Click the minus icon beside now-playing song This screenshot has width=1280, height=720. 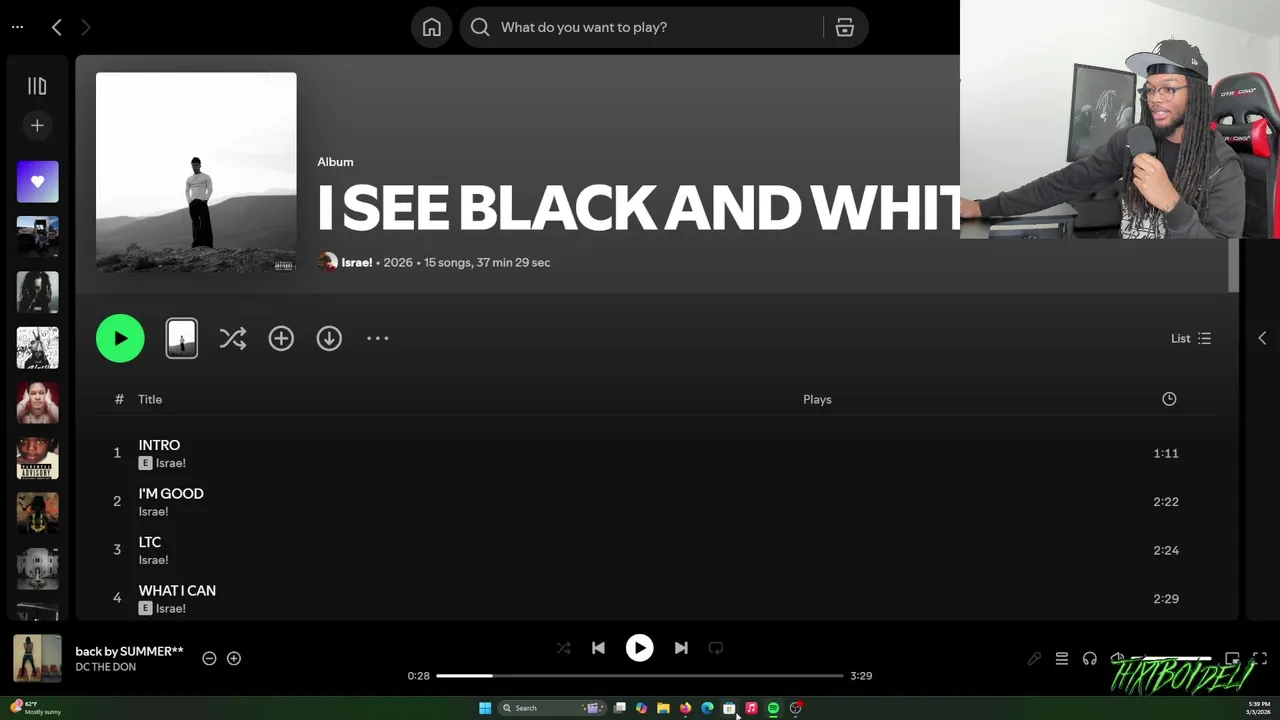click(x=209, y=658)
